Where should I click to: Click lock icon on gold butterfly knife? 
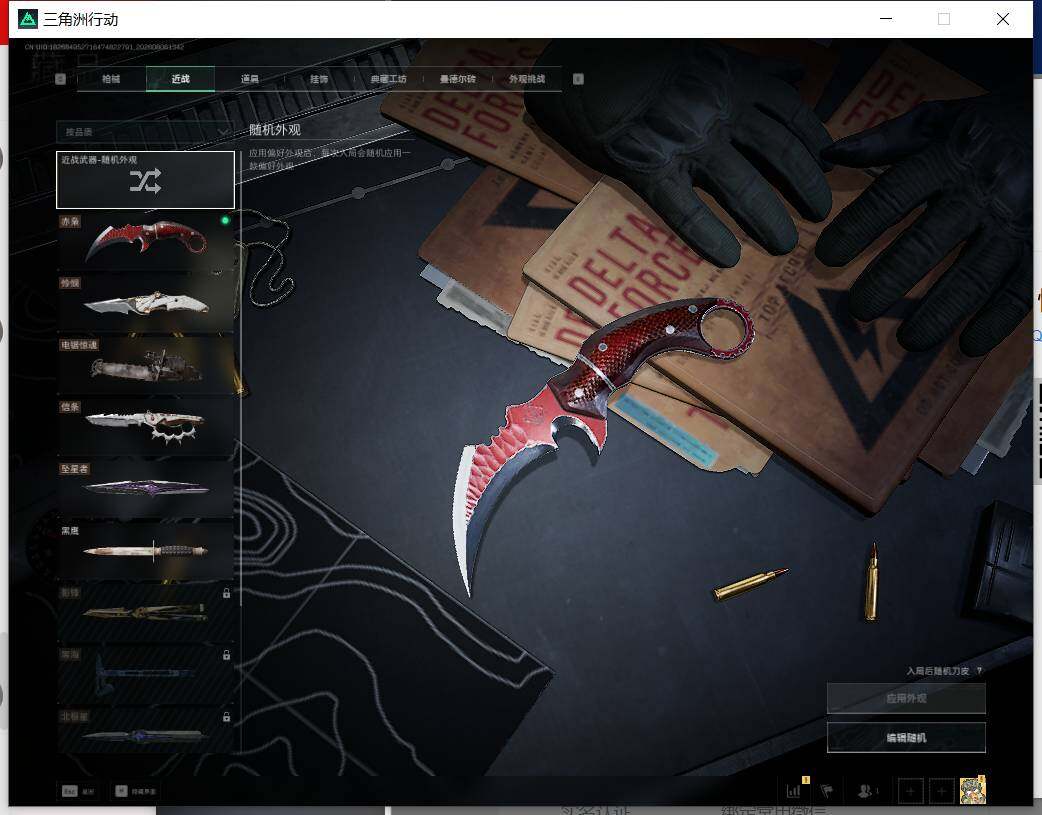click(227, 593)
